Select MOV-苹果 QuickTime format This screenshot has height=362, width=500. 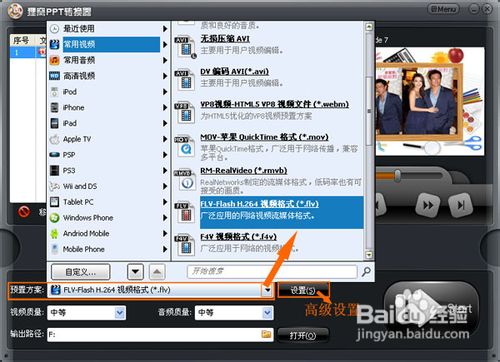click(x=264, y=137)
